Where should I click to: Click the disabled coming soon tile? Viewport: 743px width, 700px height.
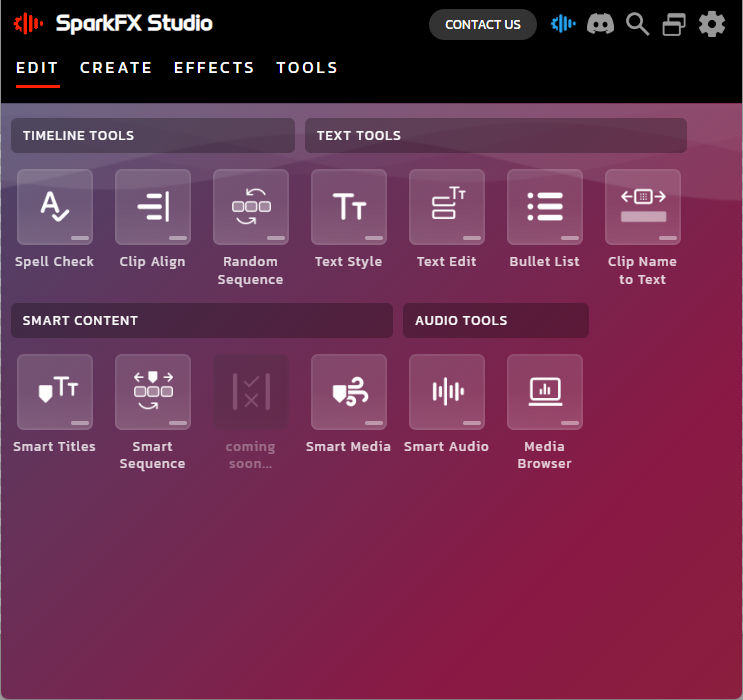[251, 392]
